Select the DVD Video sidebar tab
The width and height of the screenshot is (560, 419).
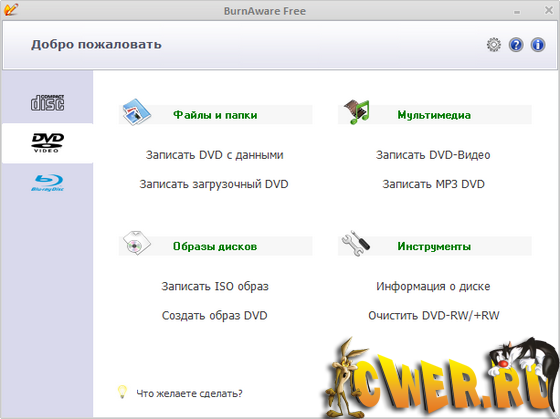48,143
